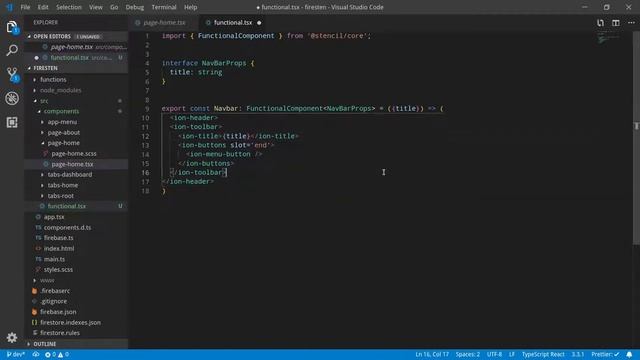Click the Prettier status item
640x360 pixels.
tap(605, 354)
